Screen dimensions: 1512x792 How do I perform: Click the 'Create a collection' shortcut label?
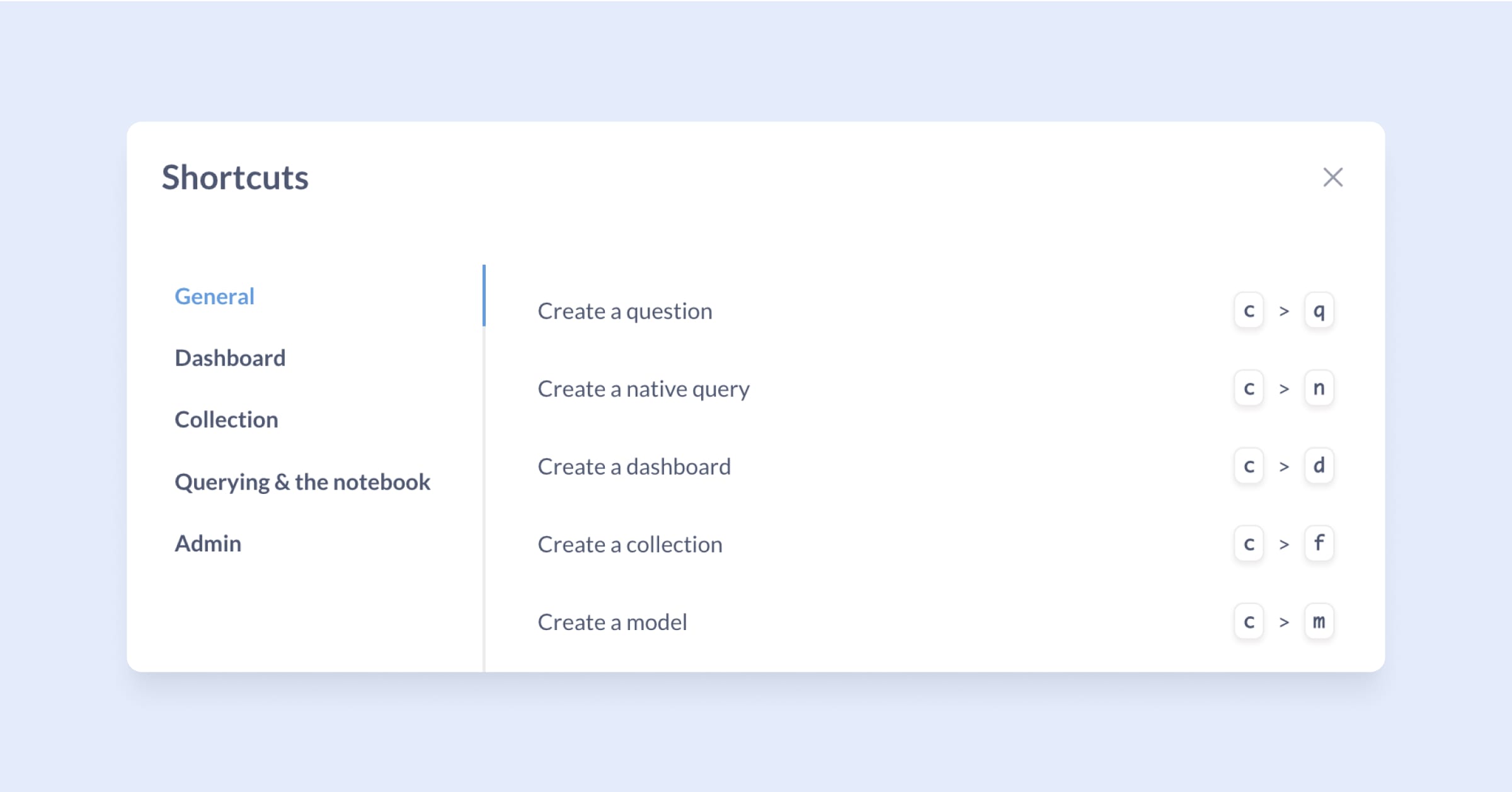pos(629,544)
